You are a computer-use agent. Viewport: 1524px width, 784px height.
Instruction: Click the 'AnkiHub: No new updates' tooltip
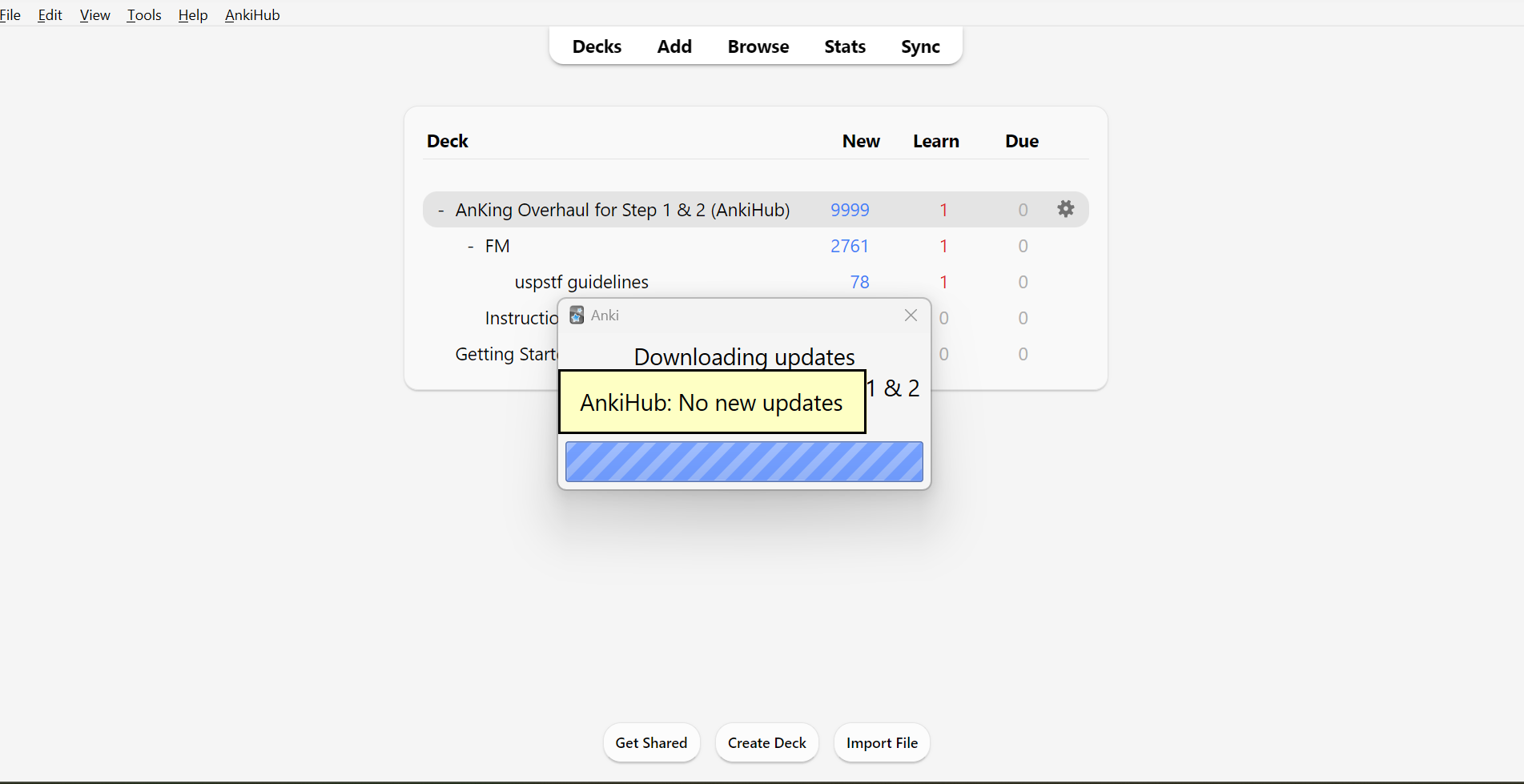712,402
